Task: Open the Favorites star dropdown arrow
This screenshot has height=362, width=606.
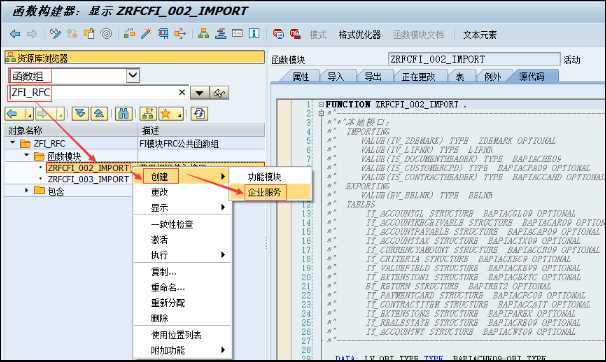Action: [x=179, y=114]
